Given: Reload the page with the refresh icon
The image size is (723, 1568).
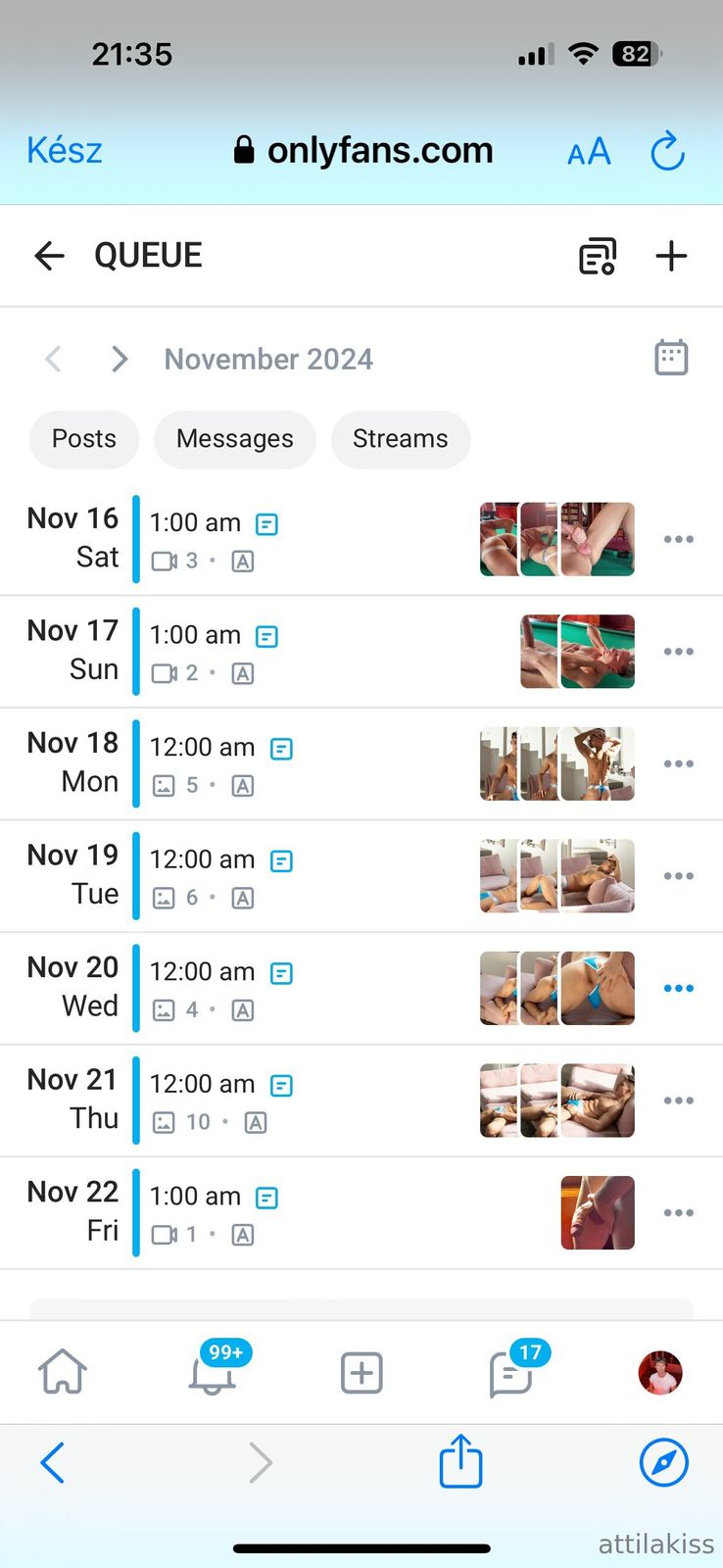Looking at the screenshot, I should point(668,152).
